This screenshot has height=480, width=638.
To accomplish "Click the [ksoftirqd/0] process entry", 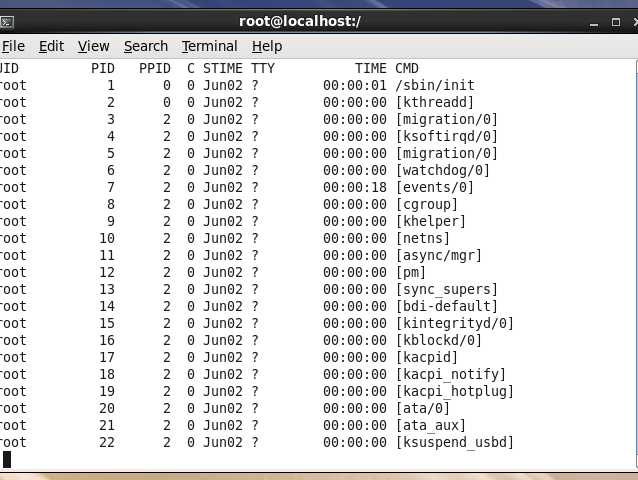I will tap(447, 137).
